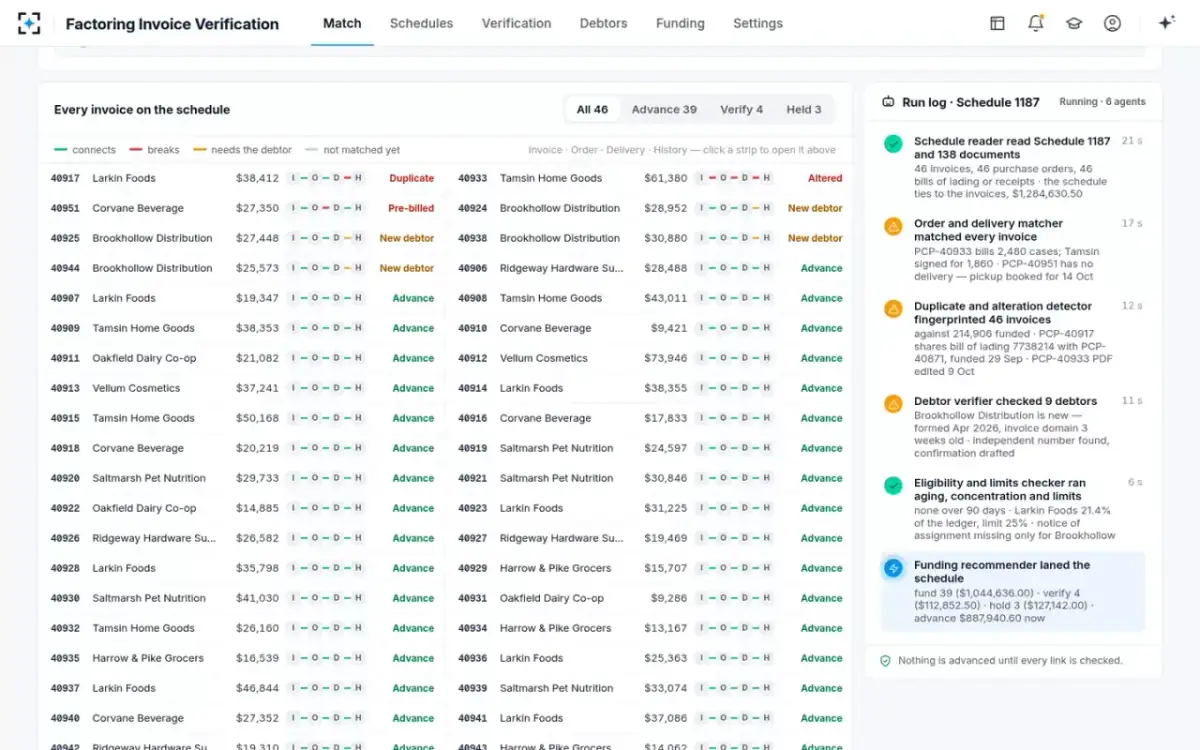
Task: Click Larkin Foods on invoice 40936
Action: 532,658
